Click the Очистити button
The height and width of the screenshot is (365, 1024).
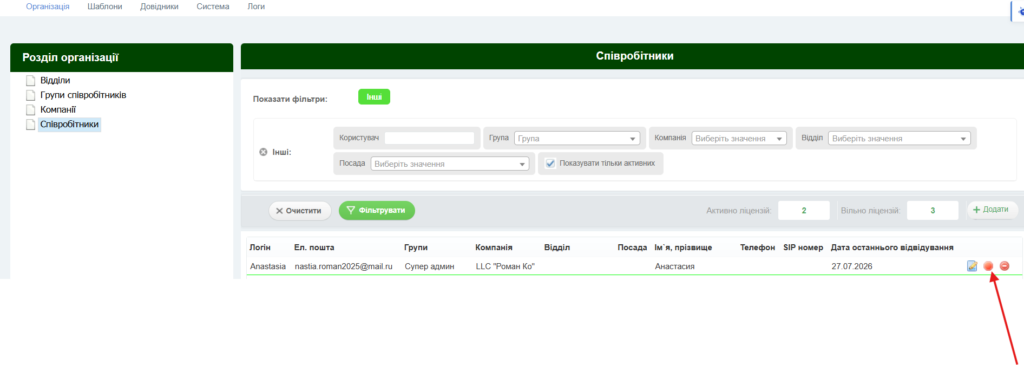pyautogui.click(x=300, y=211)
